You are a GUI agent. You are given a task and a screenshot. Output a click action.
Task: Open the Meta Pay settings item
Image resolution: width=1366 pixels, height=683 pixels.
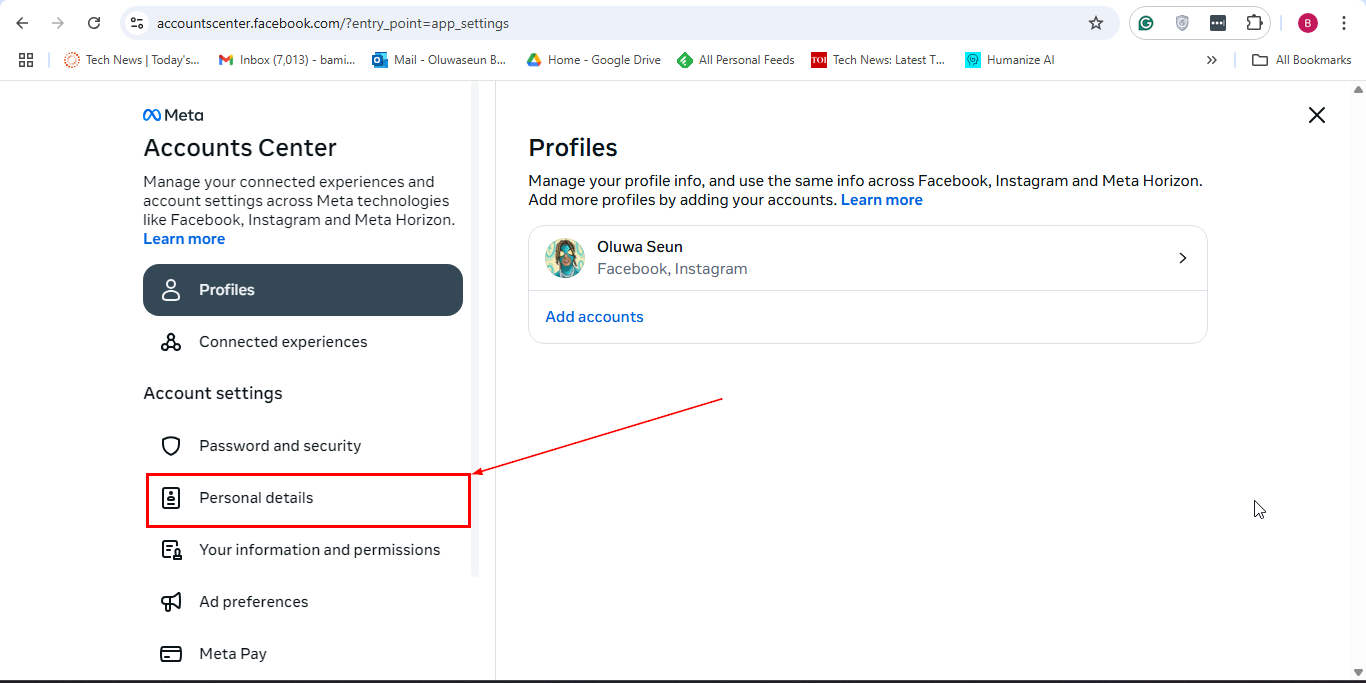[x=233, y=654]
